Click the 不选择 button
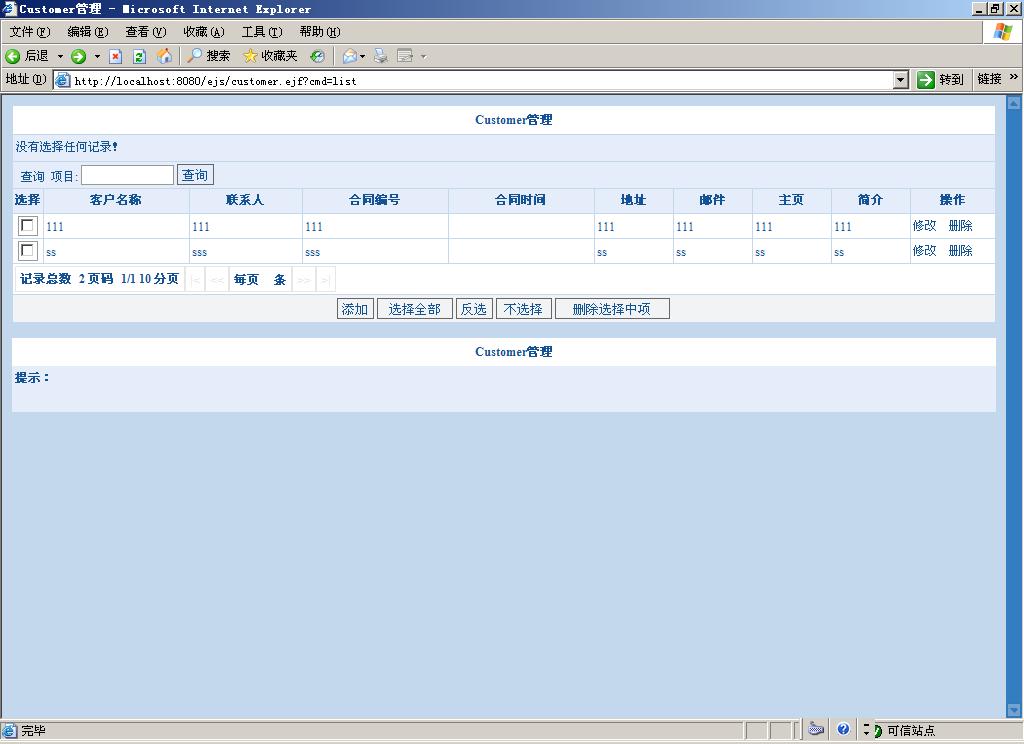 point(524,309)
